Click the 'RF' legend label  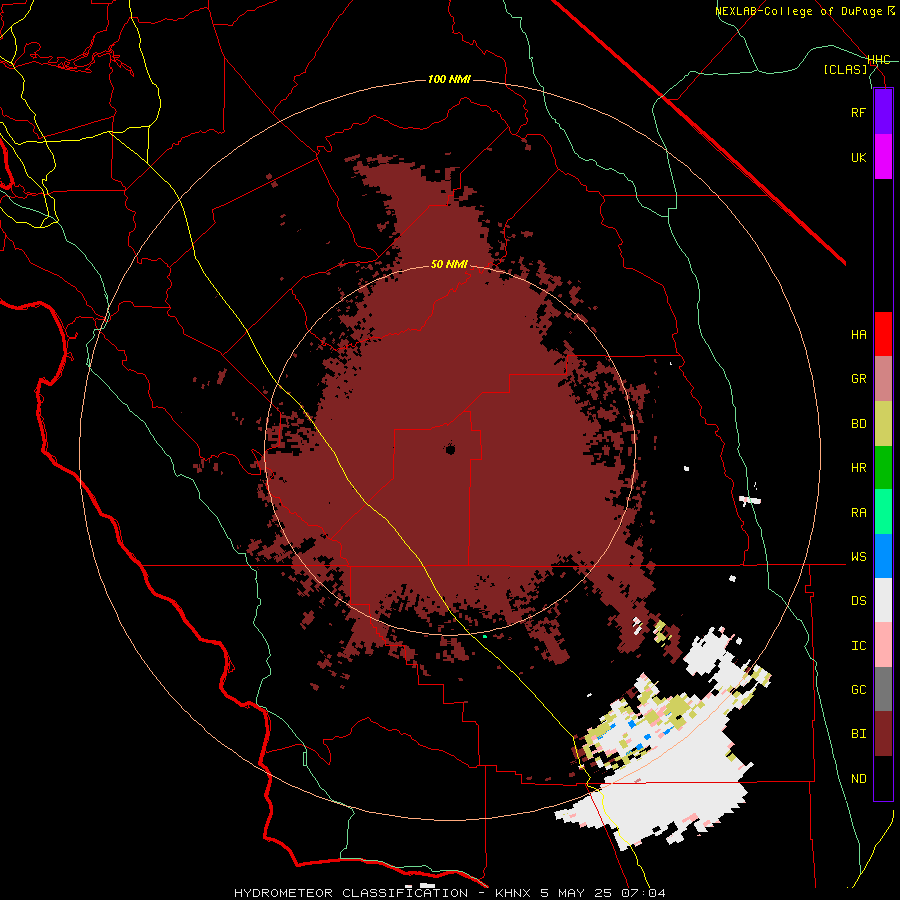coord(858,112)
